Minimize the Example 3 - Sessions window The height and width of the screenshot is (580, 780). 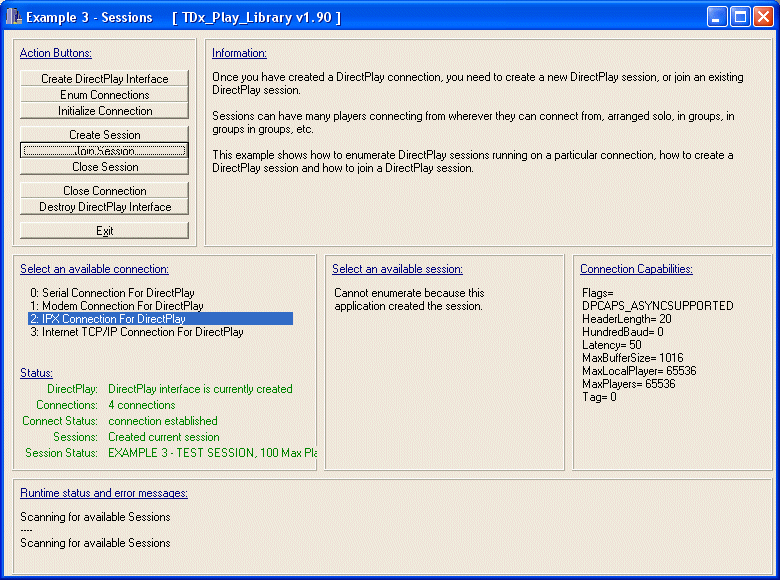(716, 17)
